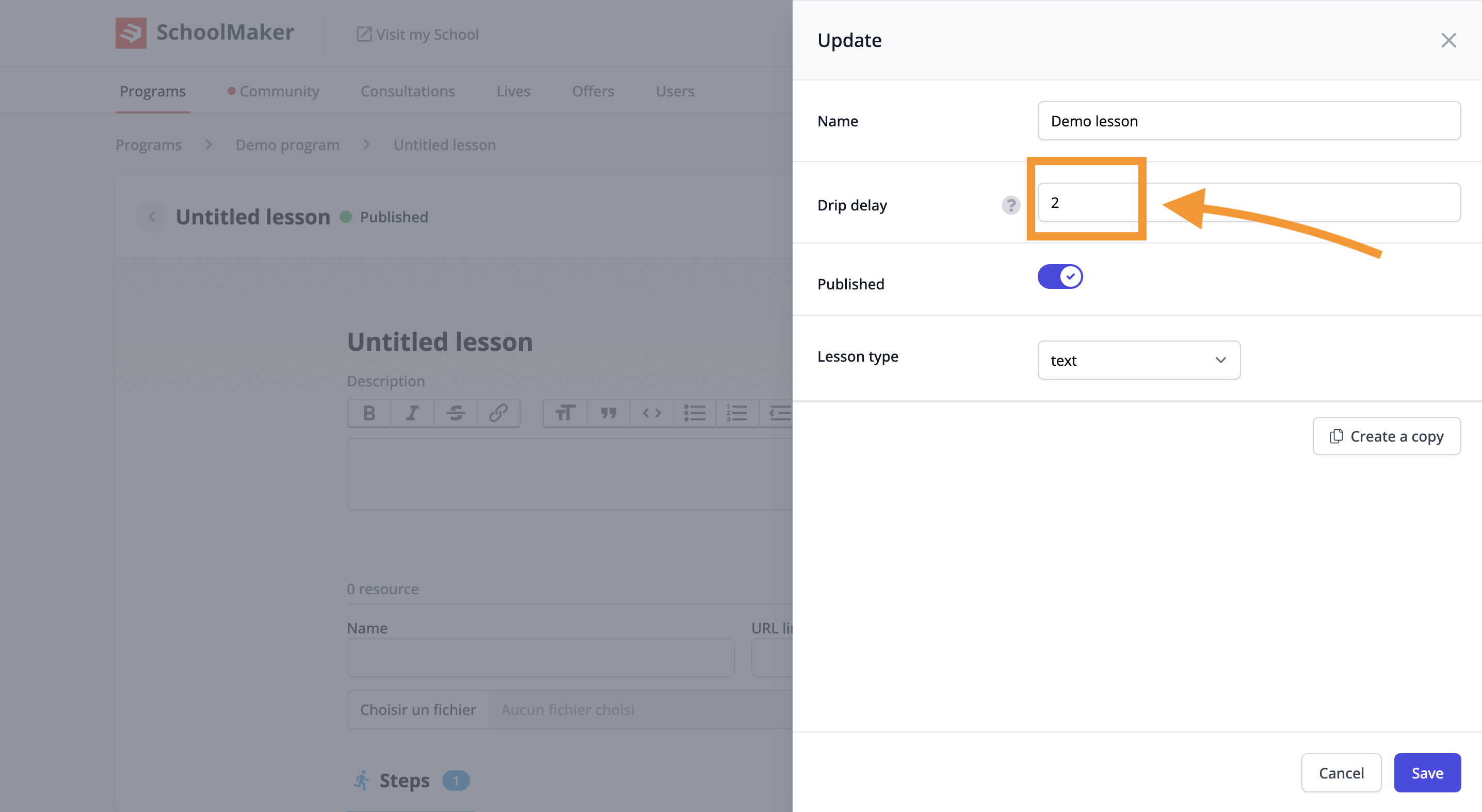Click the Steps section heading

405,781
